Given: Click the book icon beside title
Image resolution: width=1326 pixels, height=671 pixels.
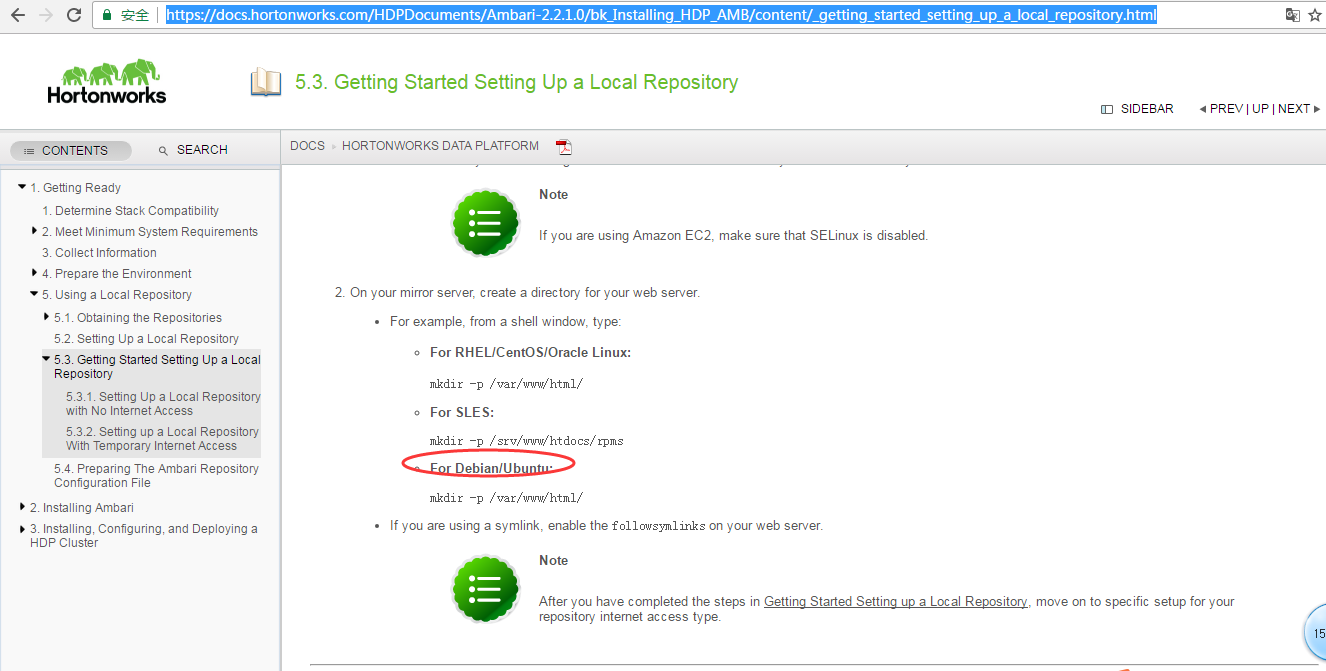Looking at the screenshot, I should pyautogui.click(x=265, y=82).
